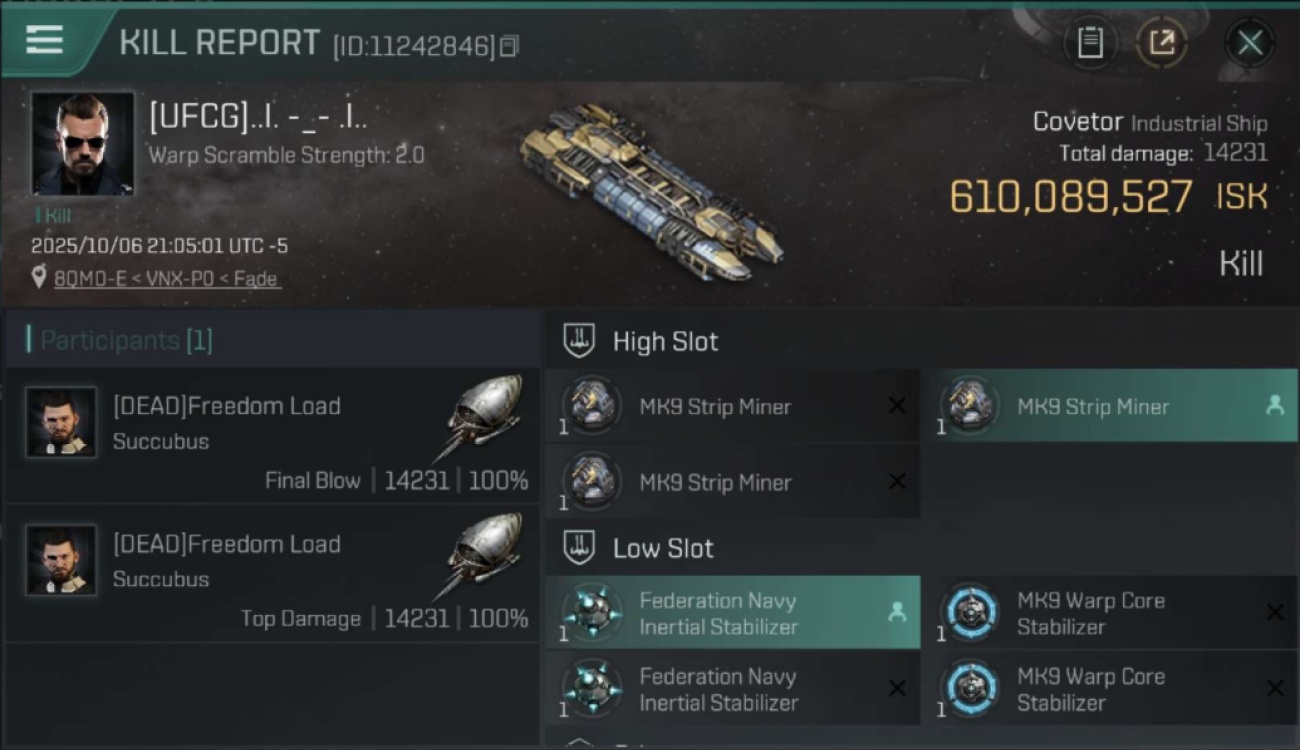
Task: Collapse the Low Slot section
Action: [579, 548]
